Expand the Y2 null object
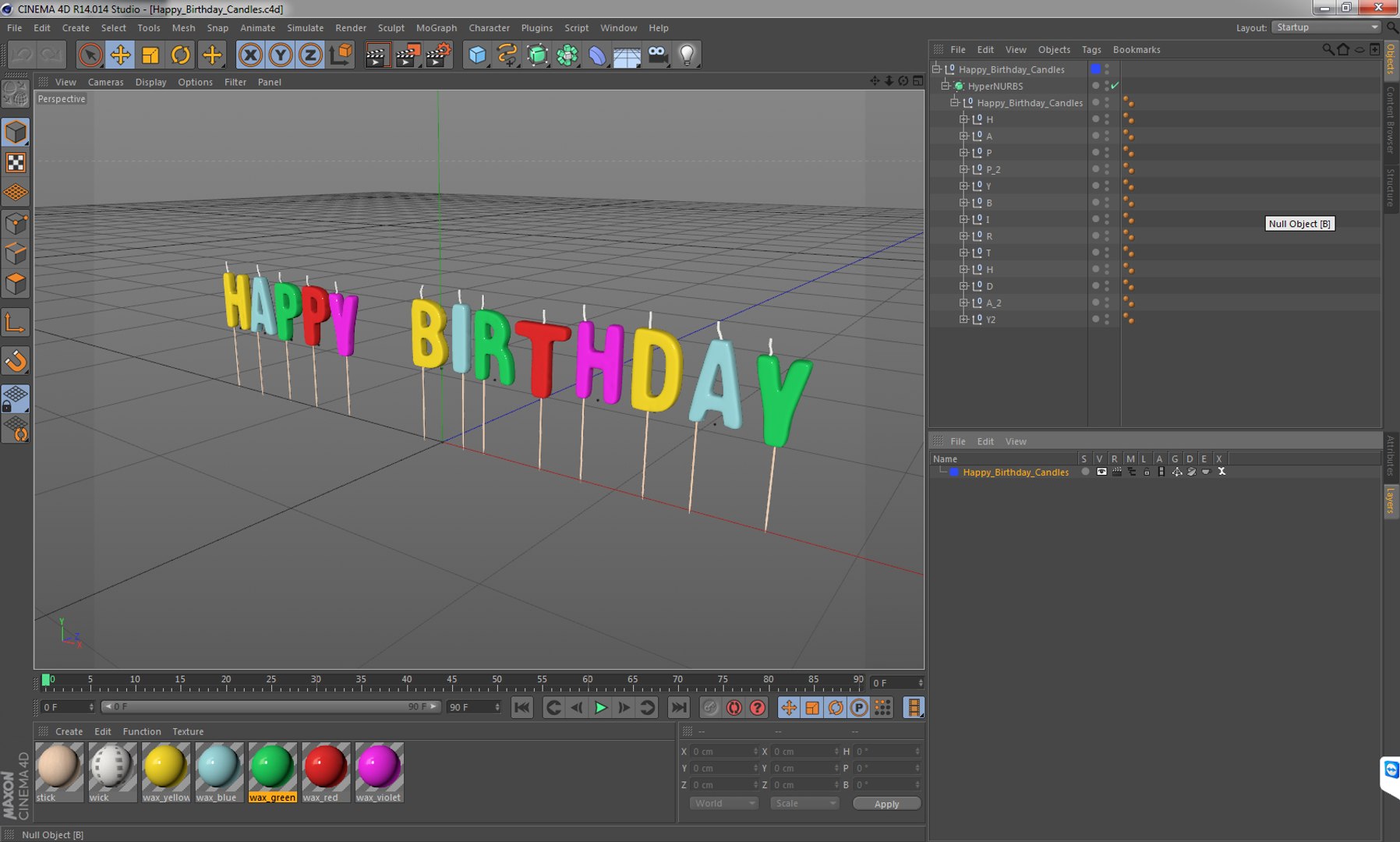This screenshot has width=1400, height=842. pyautogui.click(x=963, y=319)
